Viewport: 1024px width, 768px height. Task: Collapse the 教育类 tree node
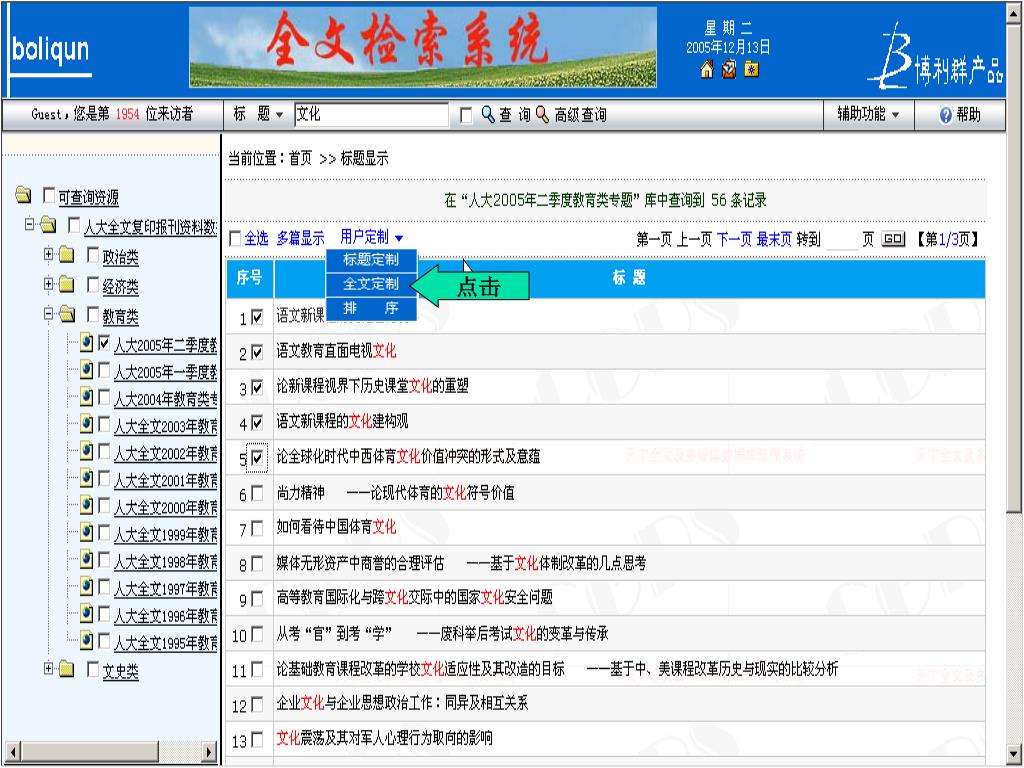48,313
